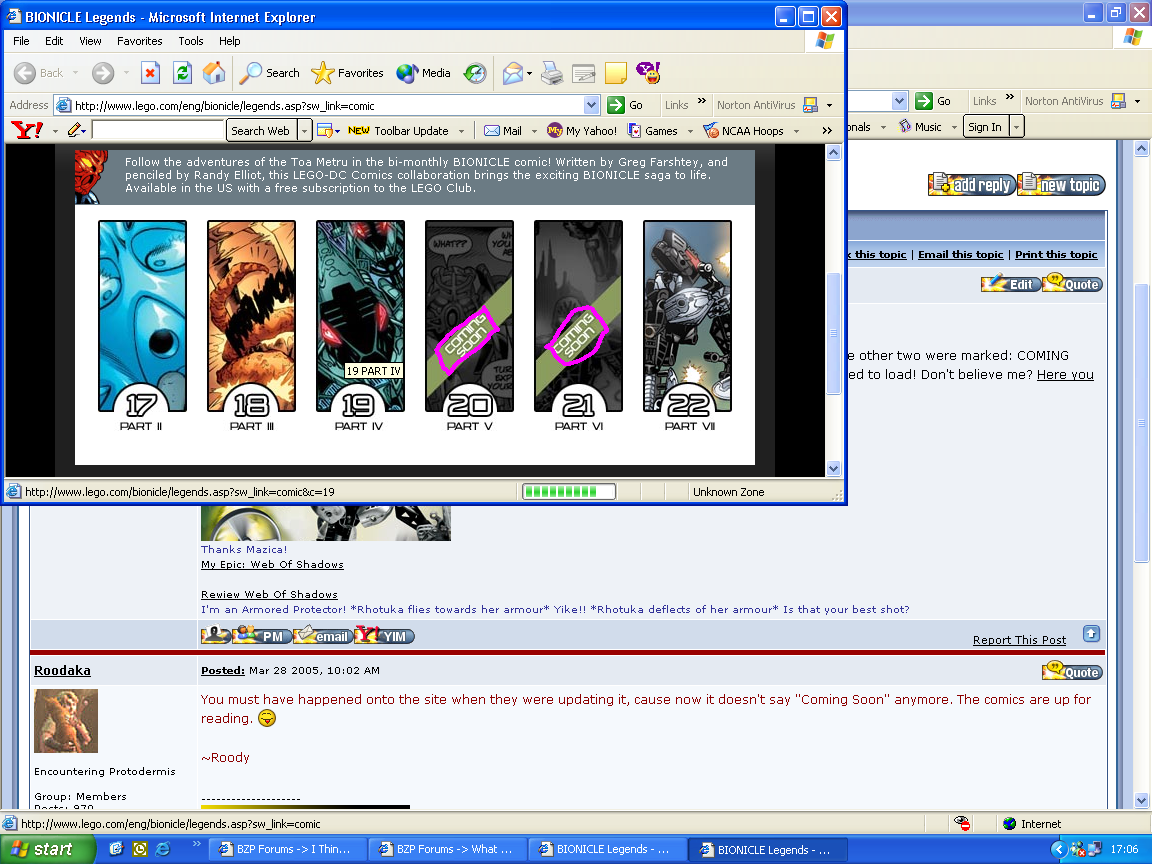Viewport: 1152px width, 864px height.
Task: Open the Address bar dropdown list
Action: pos(591,105)
